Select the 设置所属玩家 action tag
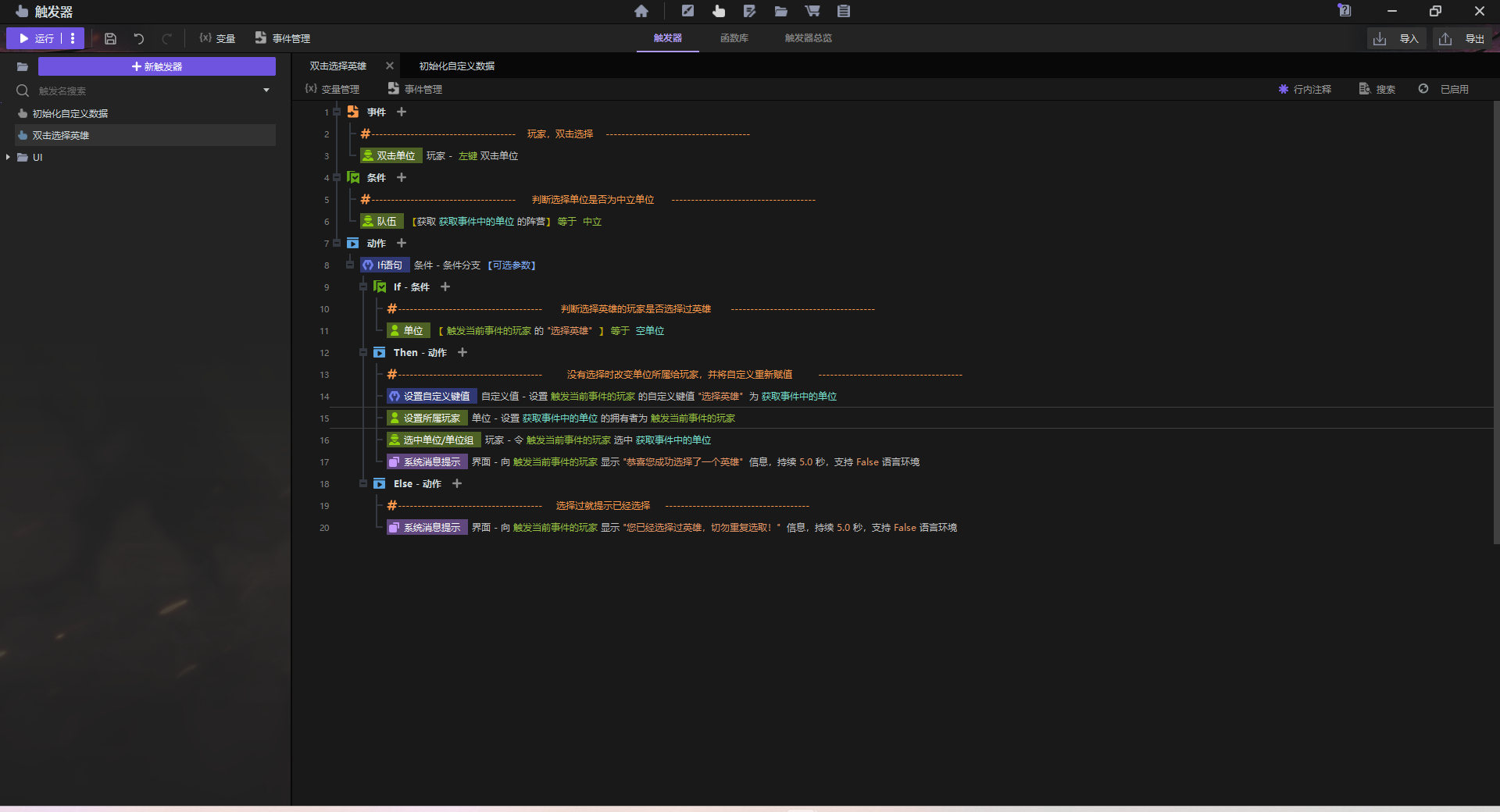Screen dimensions: 1500x812 point(427,418)
